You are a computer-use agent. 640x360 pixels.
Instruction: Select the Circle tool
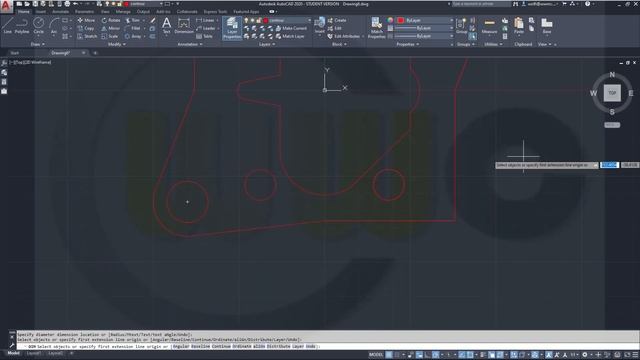(38, 26)
